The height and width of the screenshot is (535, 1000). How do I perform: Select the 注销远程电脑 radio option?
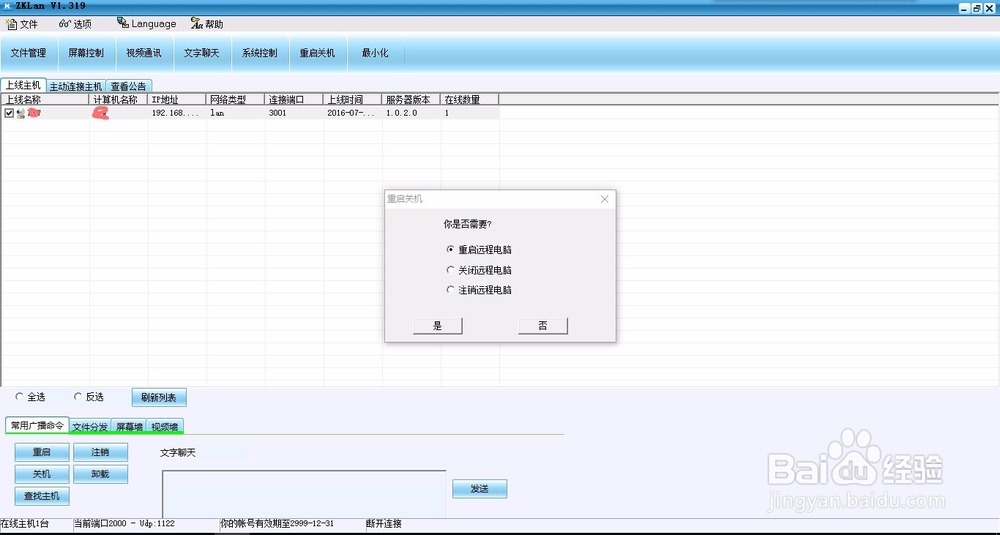480,289
